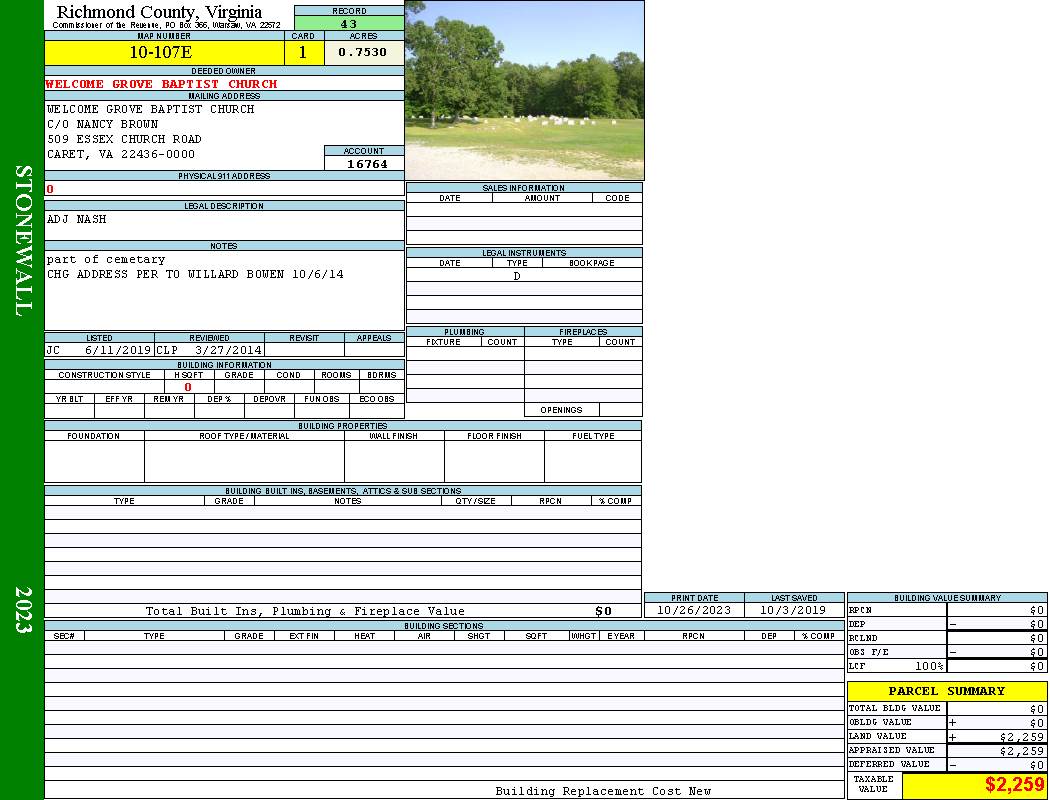Select the acres value 0.7530
The width and height of the screenshot is (1050, 800).
(363, 53)
